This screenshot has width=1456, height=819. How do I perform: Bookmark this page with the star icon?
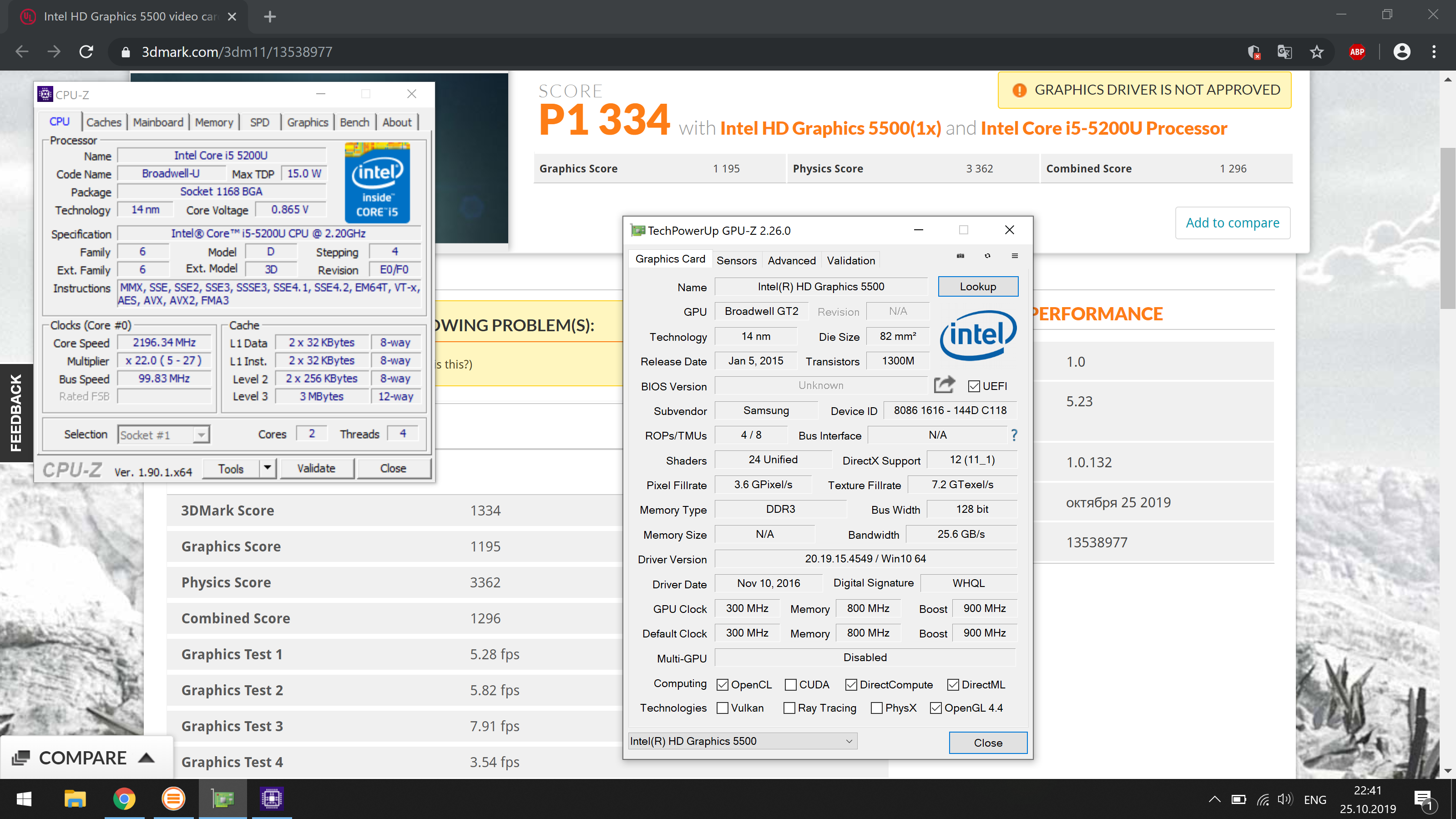coord(1316,52)
